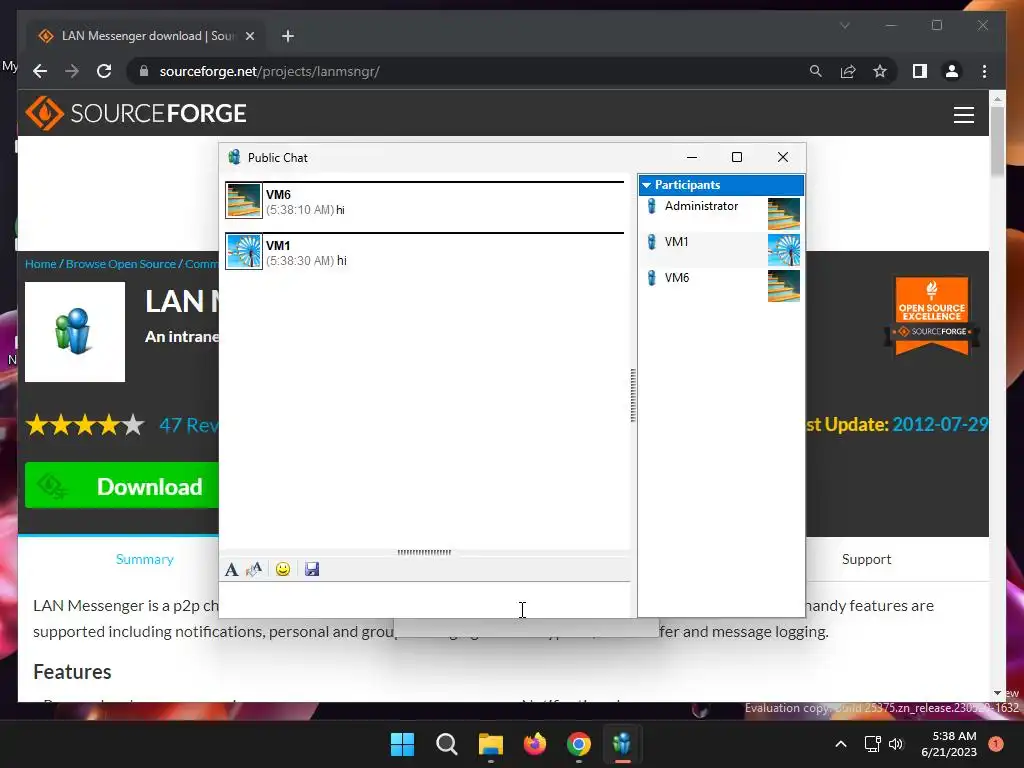Click the Public Chat title bar icon

[234, 157]
